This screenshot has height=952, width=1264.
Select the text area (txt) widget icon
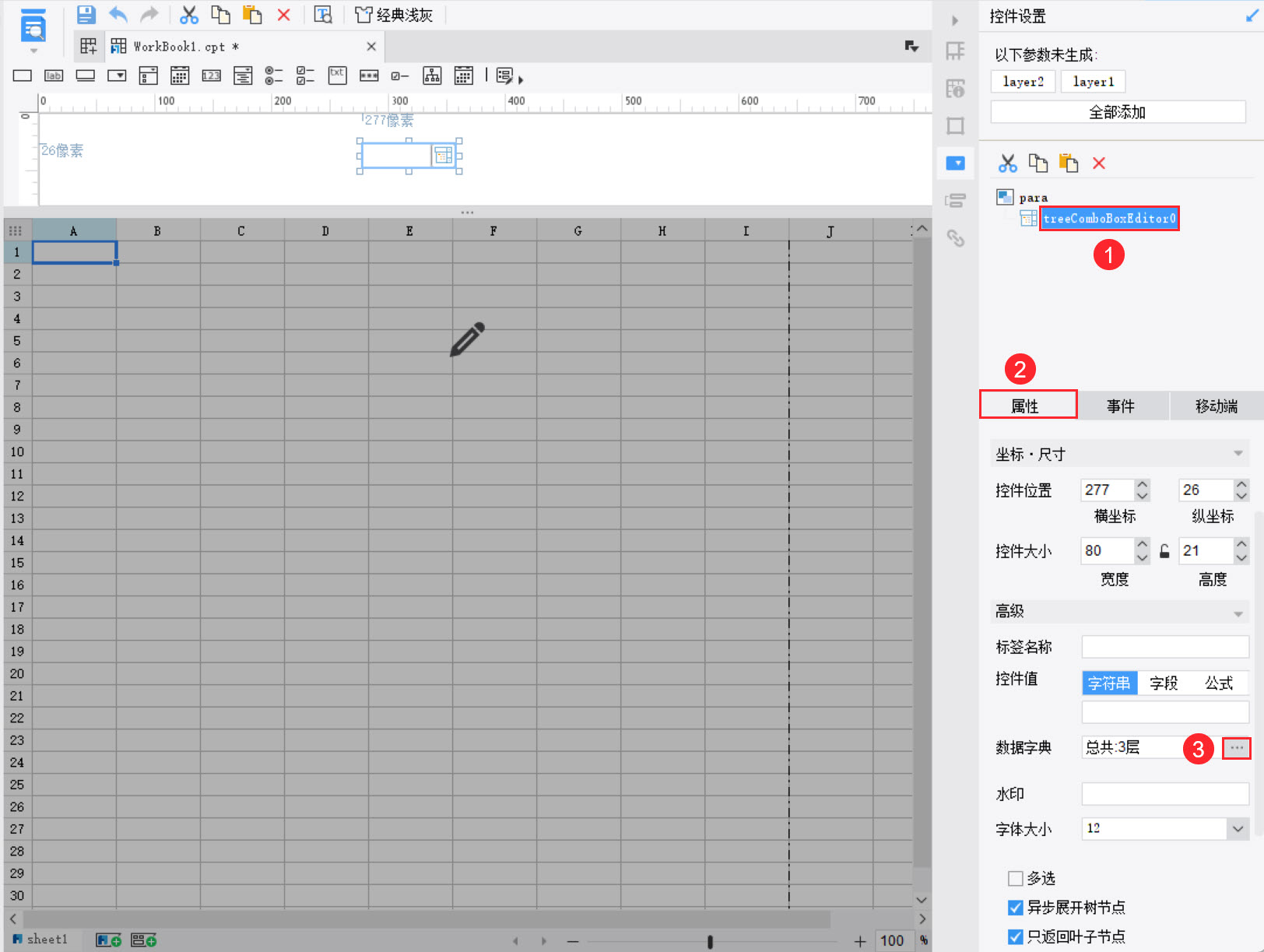(337, 76)
